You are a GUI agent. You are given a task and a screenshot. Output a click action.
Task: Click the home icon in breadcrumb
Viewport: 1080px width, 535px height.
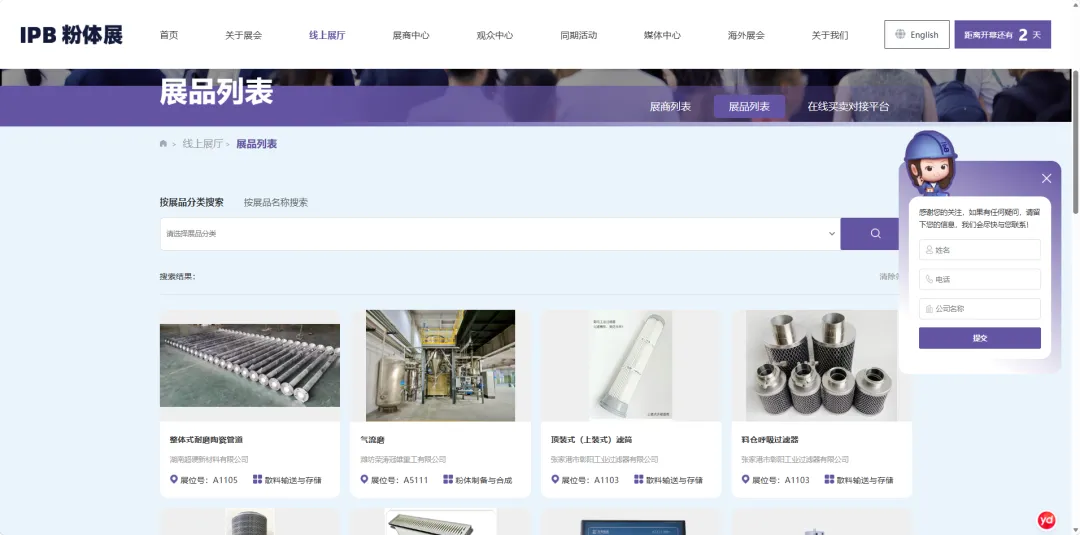(163, 144)
